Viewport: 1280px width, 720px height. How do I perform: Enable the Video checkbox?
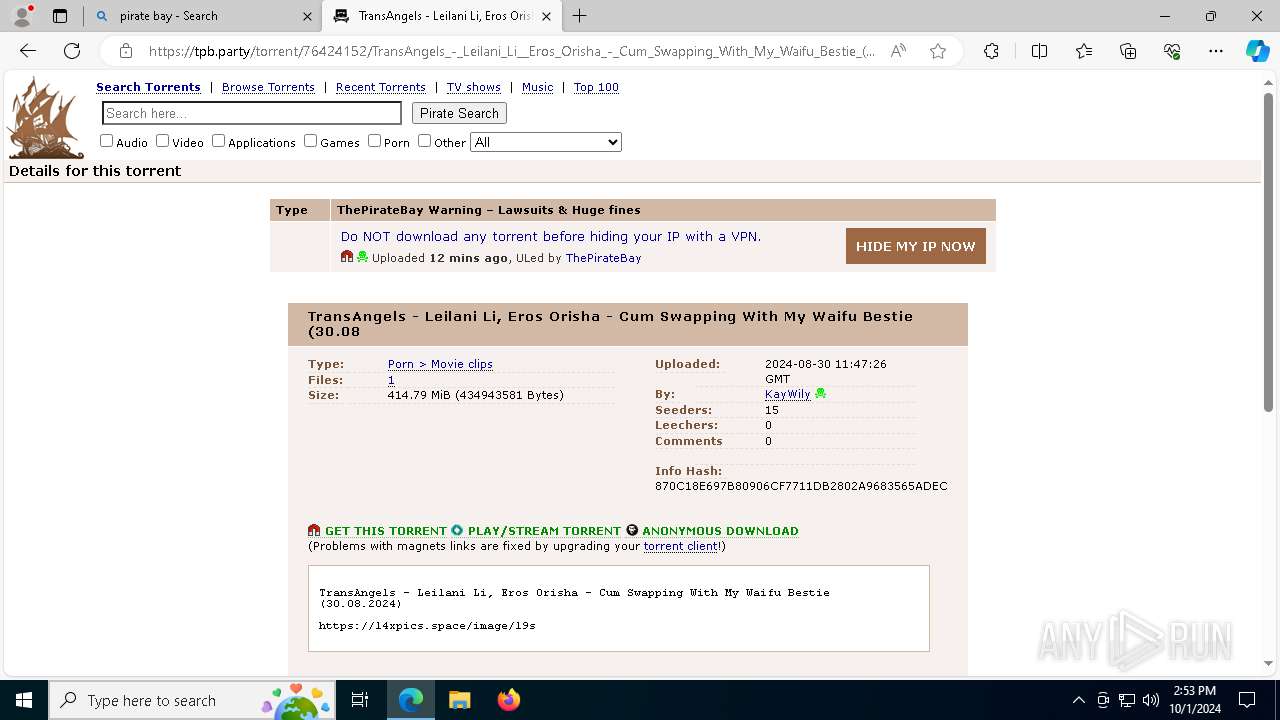162,141
